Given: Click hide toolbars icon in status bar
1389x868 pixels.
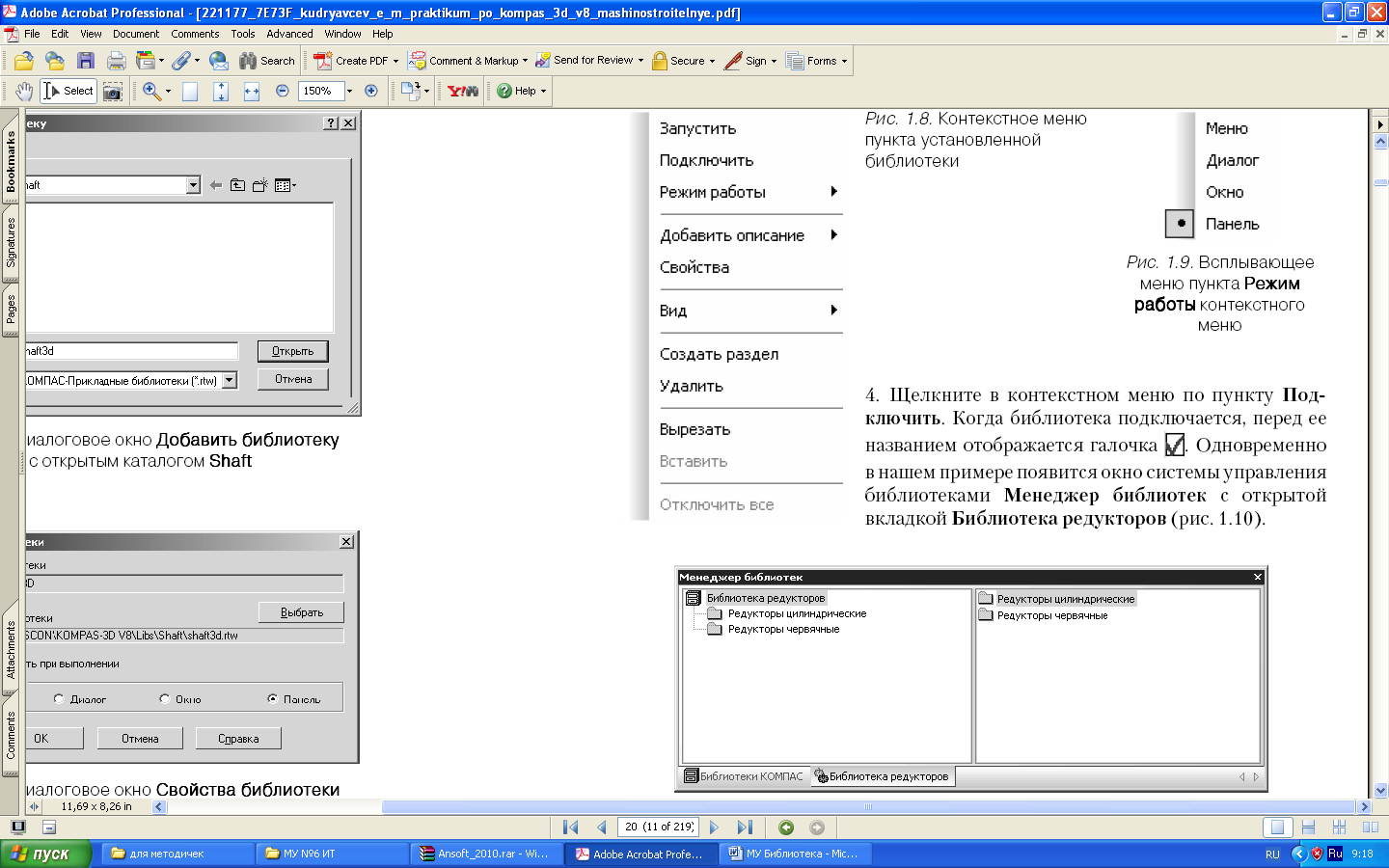Looking at the screenshot, I should [49, 827].
